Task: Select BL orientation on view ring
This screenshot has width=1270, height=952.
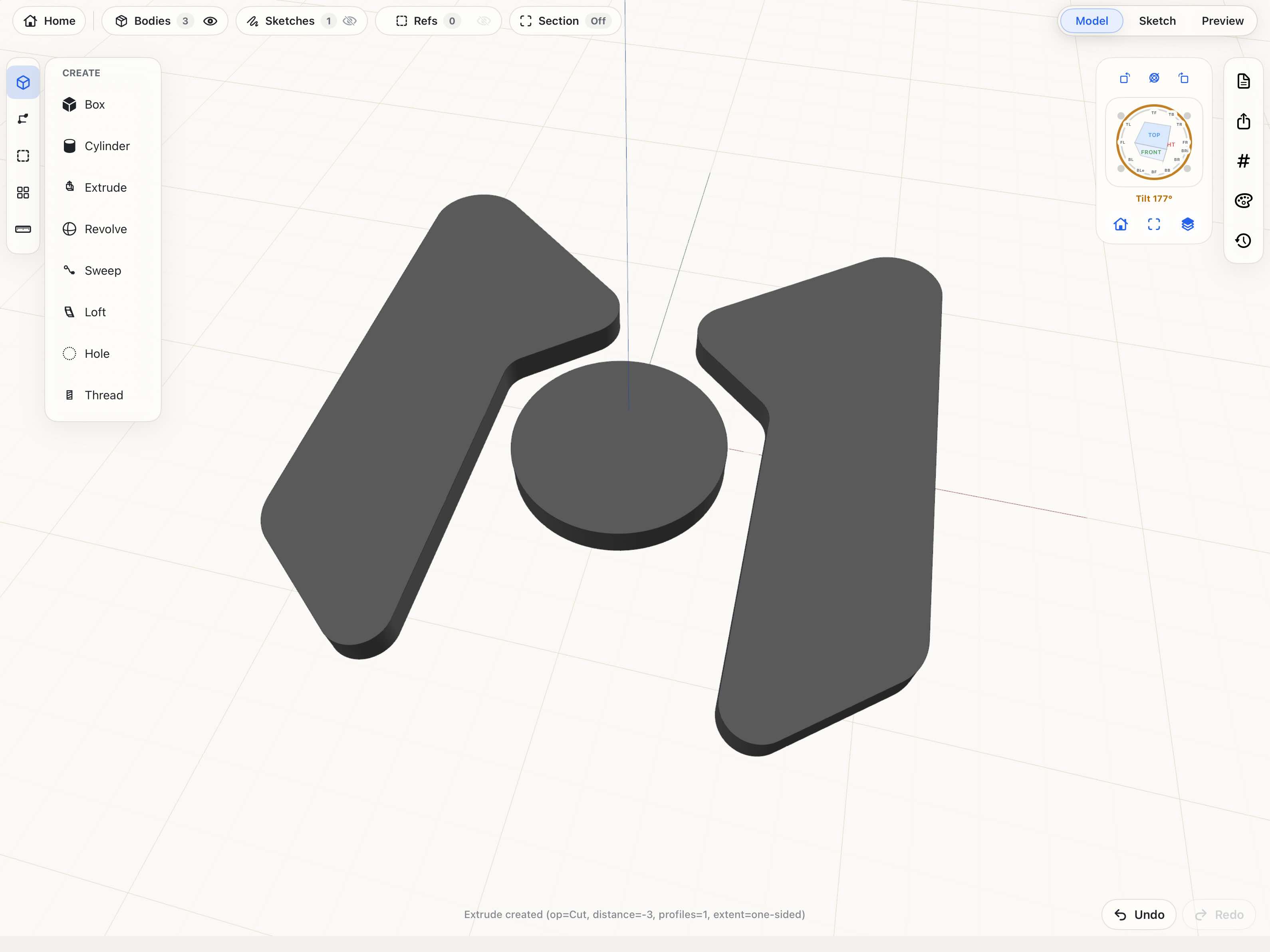Action: (x=1131, y=160)
